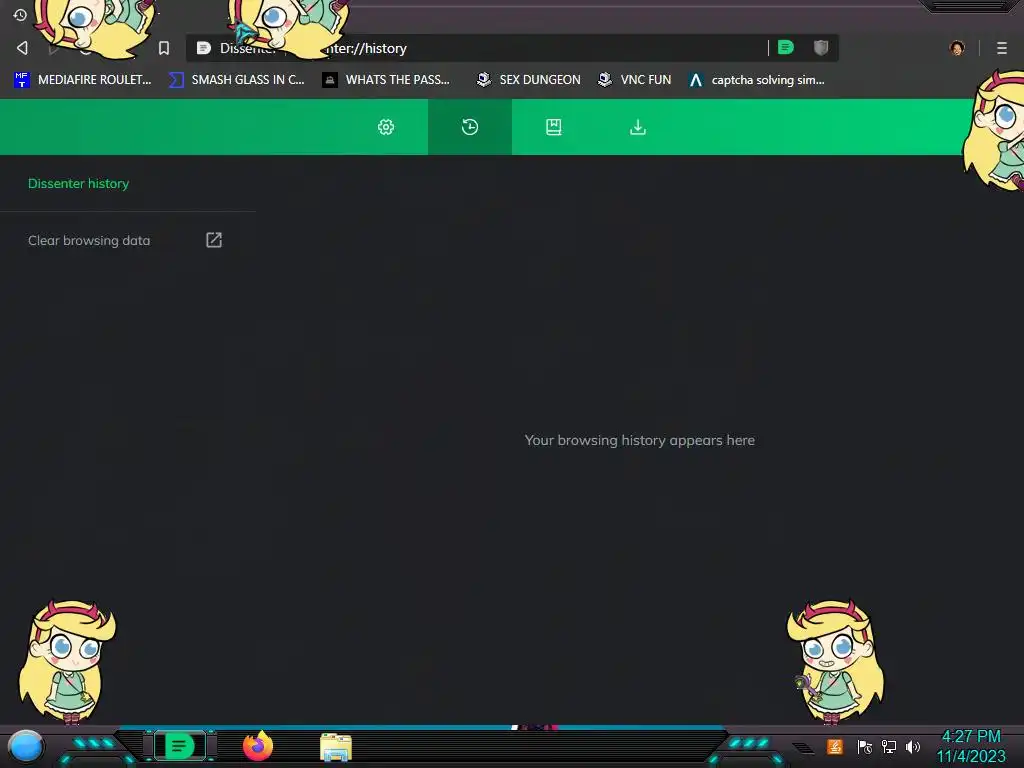Click the Dissenter taskbar button
This screenshot has height=768, width=1024.
click(180, 746)
